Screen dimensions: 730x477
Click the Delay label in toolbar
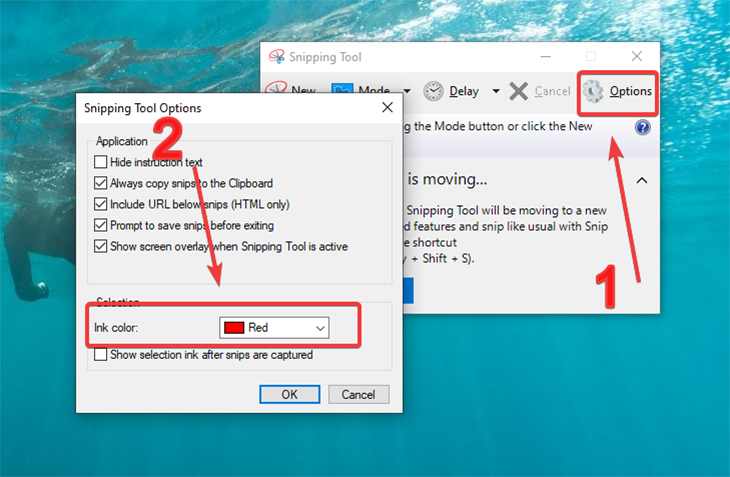tap(464, 91)
